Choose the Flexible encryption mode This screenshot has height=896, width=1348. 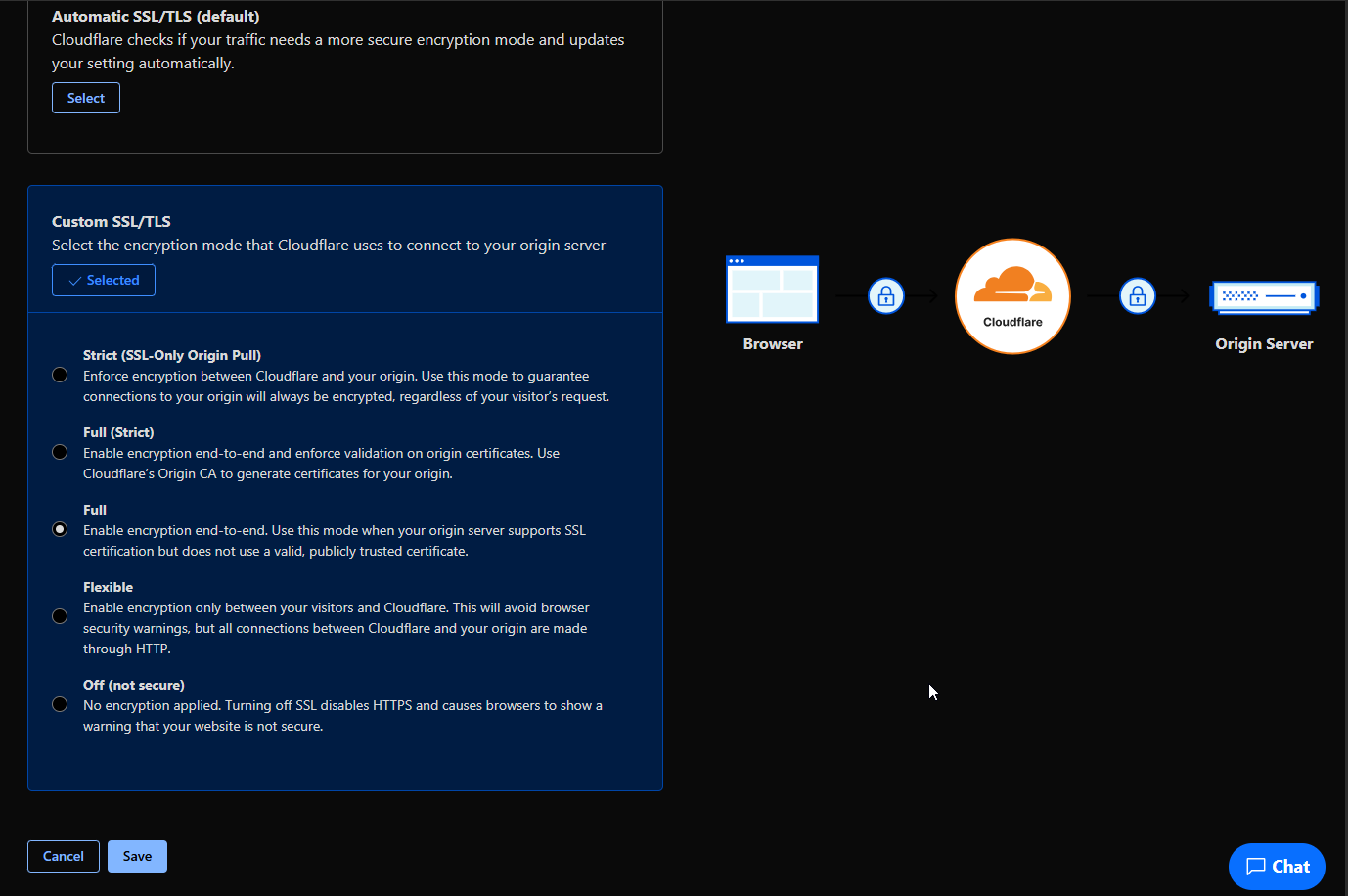[60, 616]
